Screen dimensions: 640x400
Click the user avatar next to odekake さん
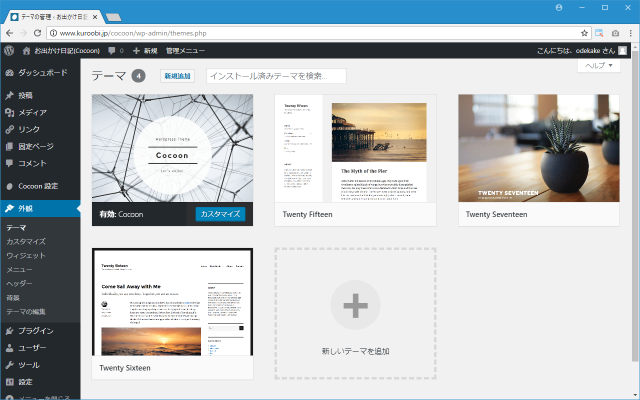coord(622,51)
